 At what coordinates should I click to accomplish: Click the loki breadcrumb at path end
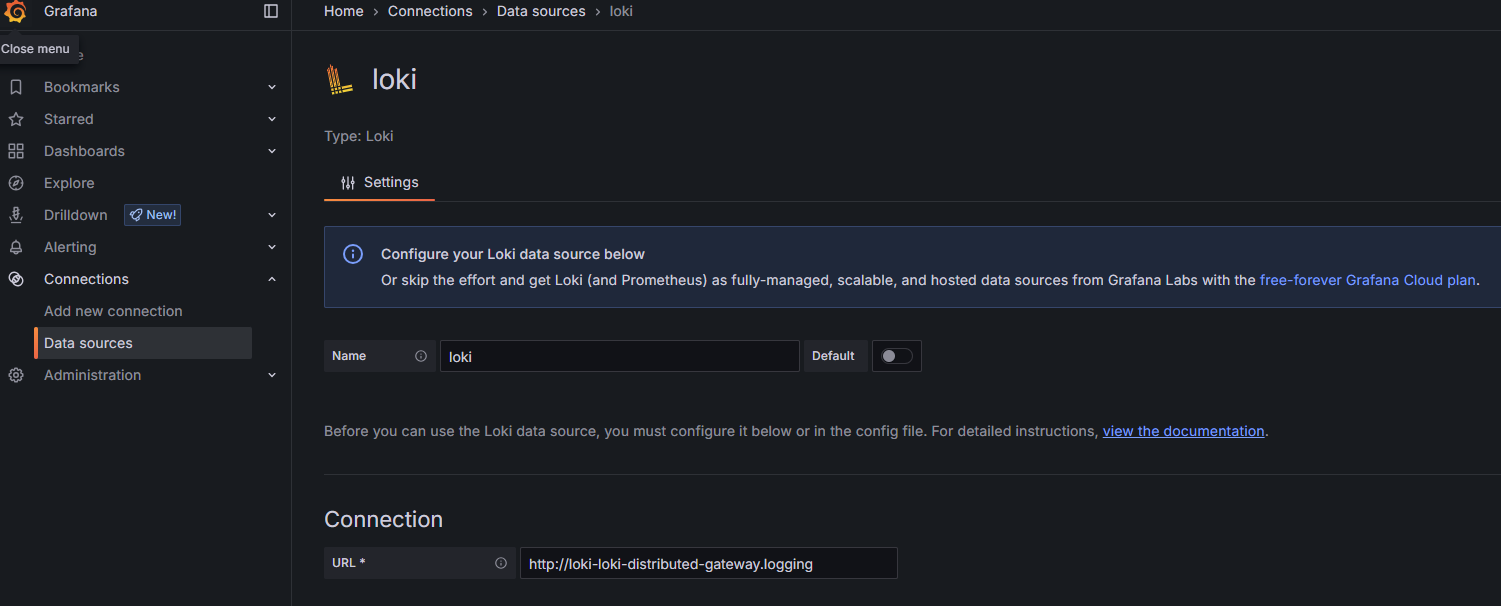coord(621,11)
